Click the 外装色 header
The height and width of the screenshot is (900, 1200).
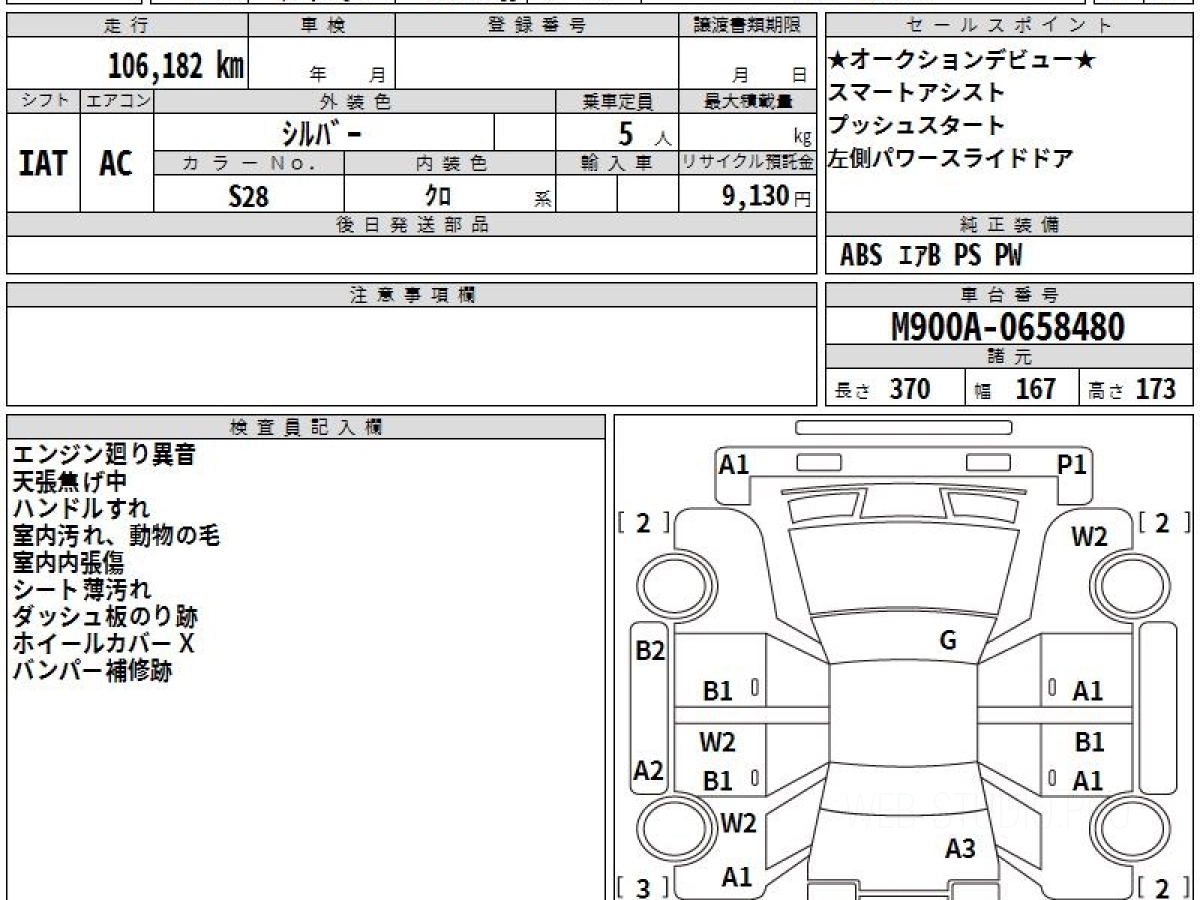tap(355, 101)
